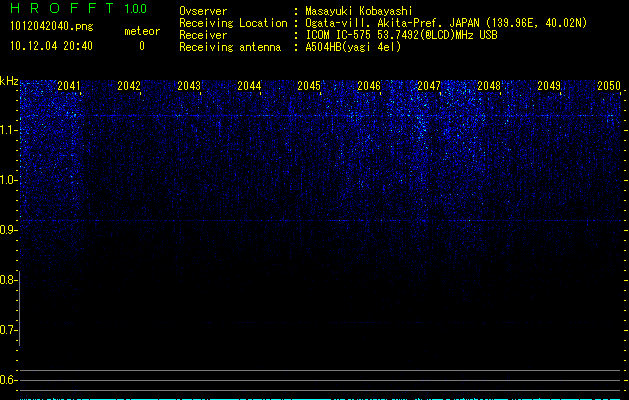Click the 2043 time marker

click(x=189, y=86)
